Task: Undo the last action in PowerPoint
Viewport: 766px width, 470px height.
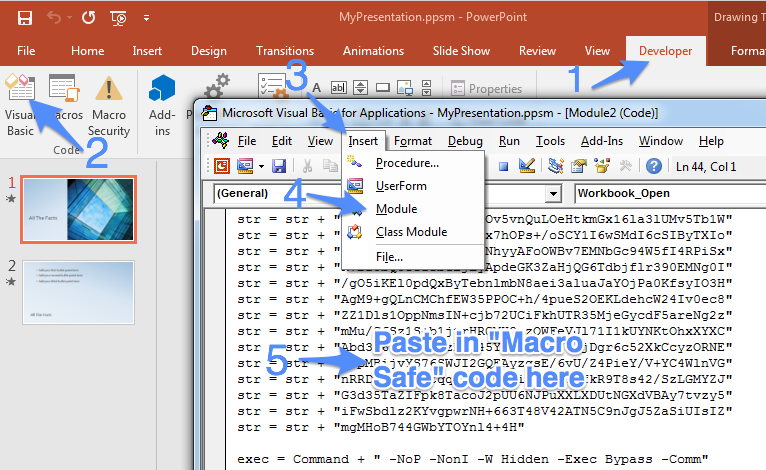Action: 54,18
